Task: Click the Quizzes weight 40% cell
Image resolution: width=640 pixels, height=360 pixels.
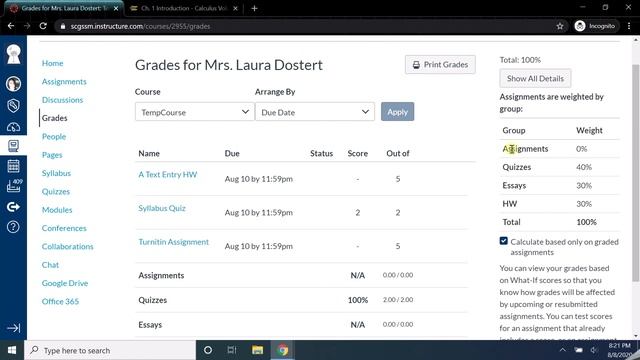Action: tap(584, 167)
